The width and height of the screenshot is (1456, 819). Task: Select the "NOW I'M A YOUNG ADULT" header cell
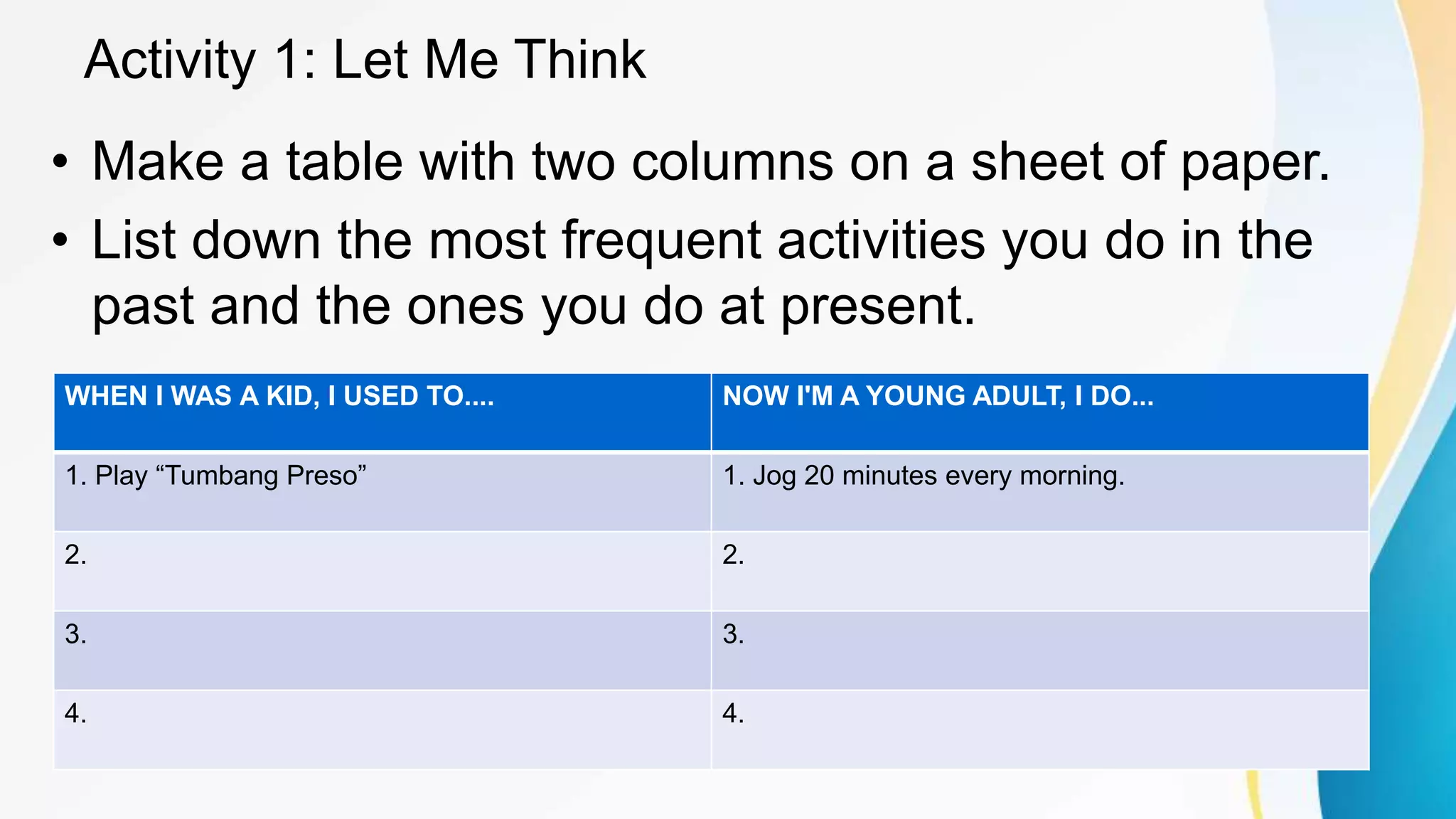tap(1039, 412)
